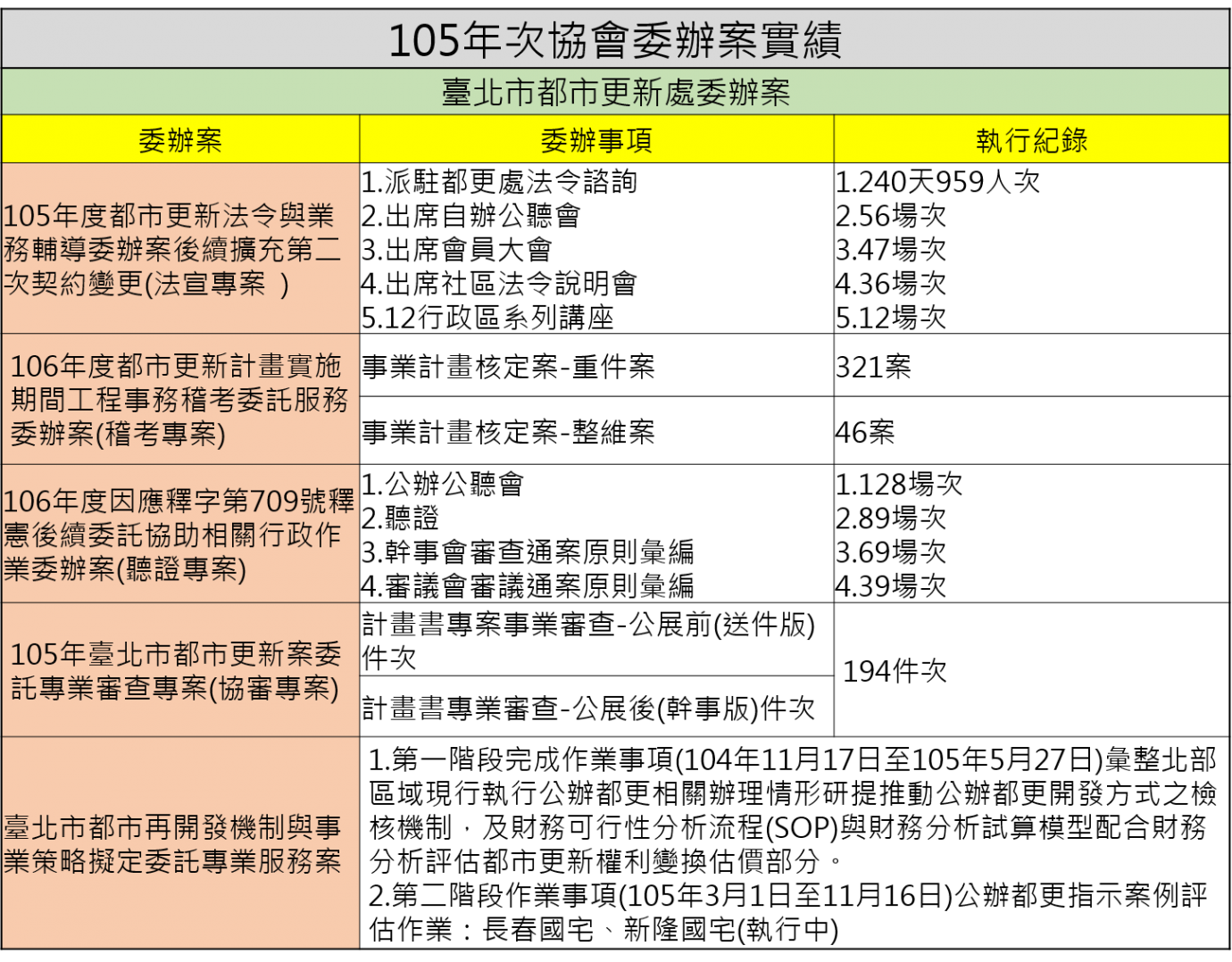Screen dimensions: 1232x962
Task: Click the title "105年次協會委辦案實績"
Action: 615,40
